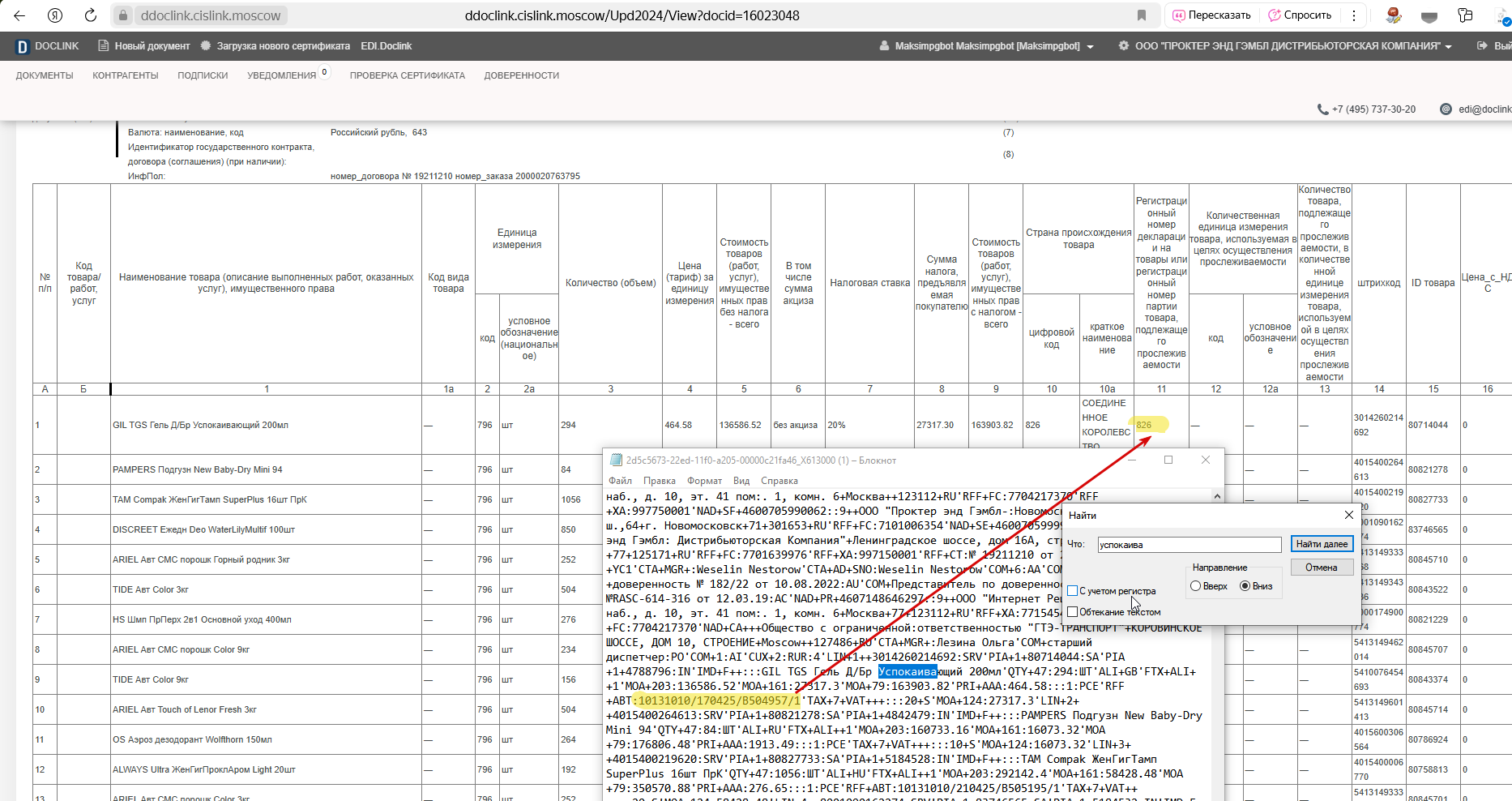Viewport: 1512px width, 801px height.
Task: Click the browser back arrow
Action: click(x=19, y=15)
